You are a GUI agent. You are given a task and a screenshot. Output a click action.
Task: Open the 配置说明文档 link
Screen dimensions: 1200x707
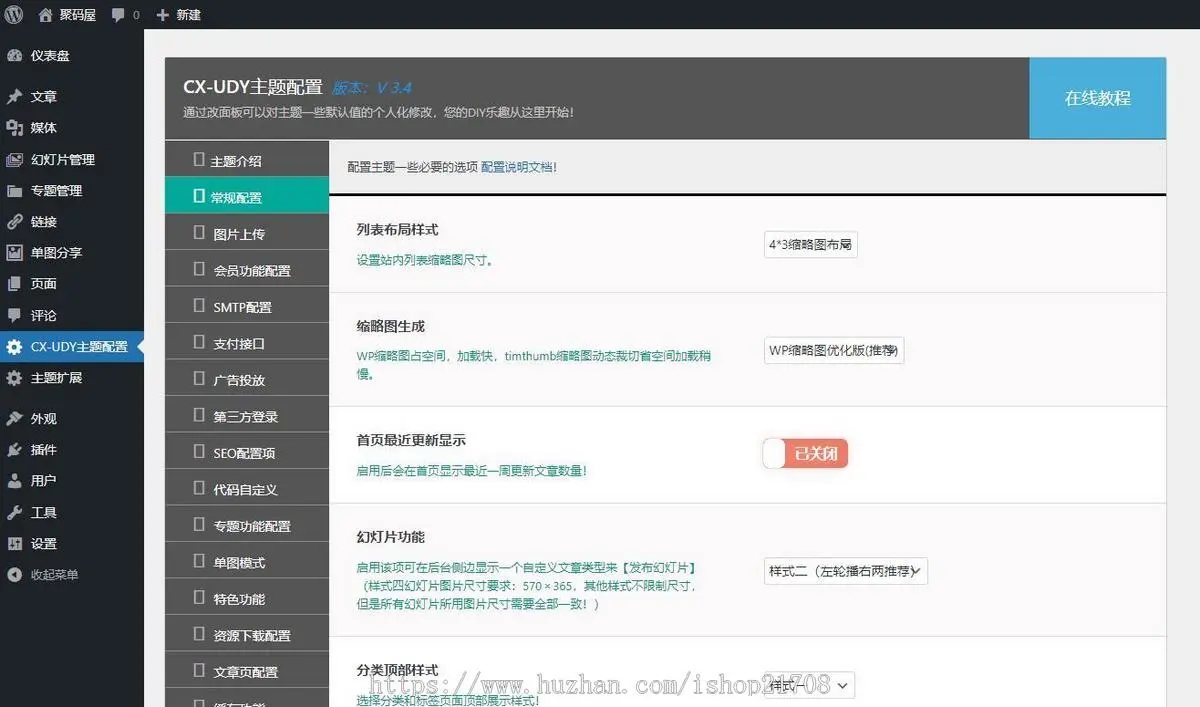coord(519,167)
